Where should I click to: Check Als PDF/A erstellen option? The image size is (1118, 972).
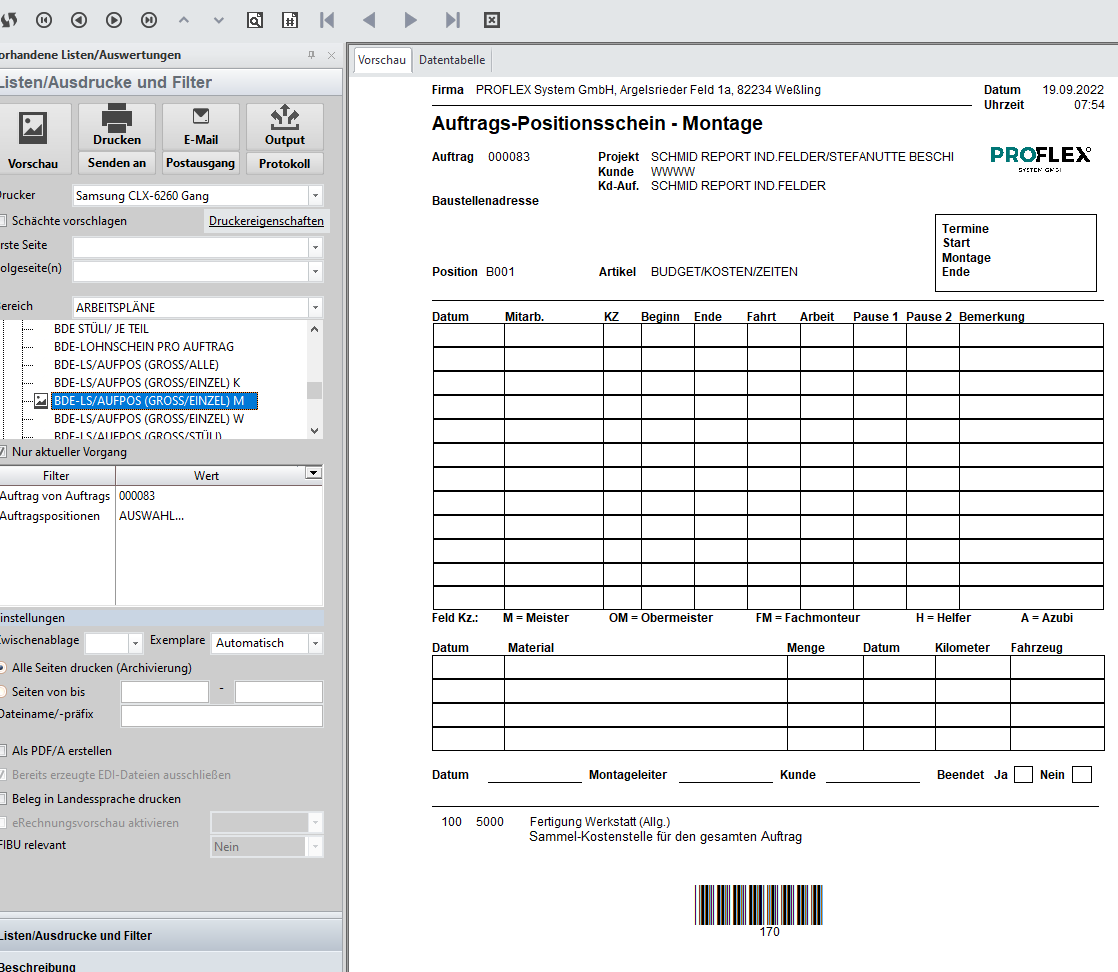(3, 750)
